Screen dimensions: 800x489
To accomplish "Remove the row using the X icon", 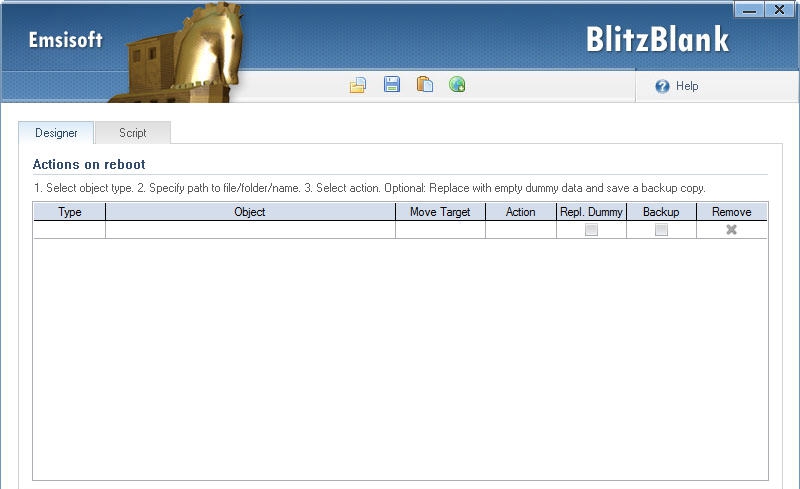I will (732, 230).
